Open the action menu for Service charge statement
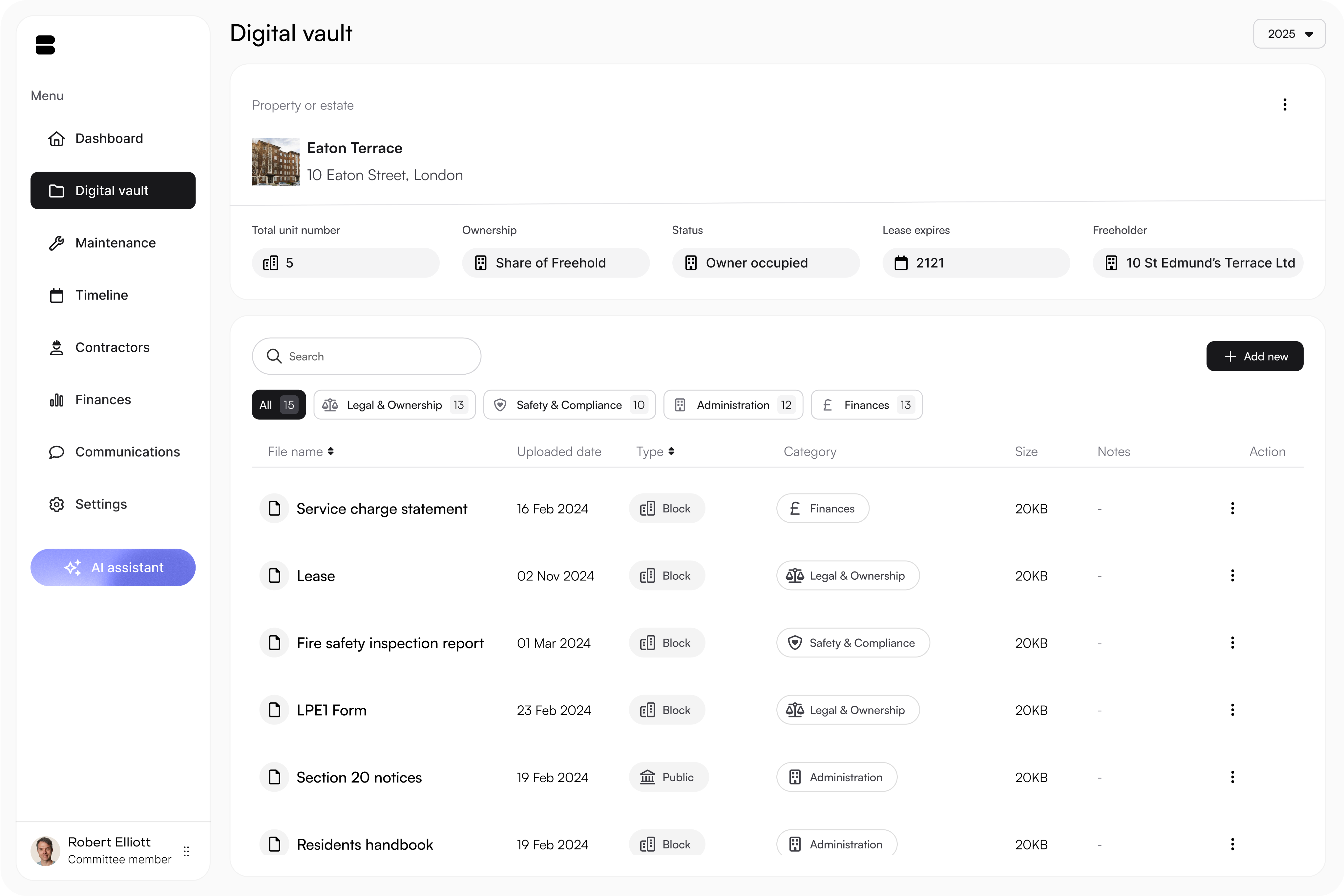The height and width of the screenshot is (896, 1344). (1232, 508)
